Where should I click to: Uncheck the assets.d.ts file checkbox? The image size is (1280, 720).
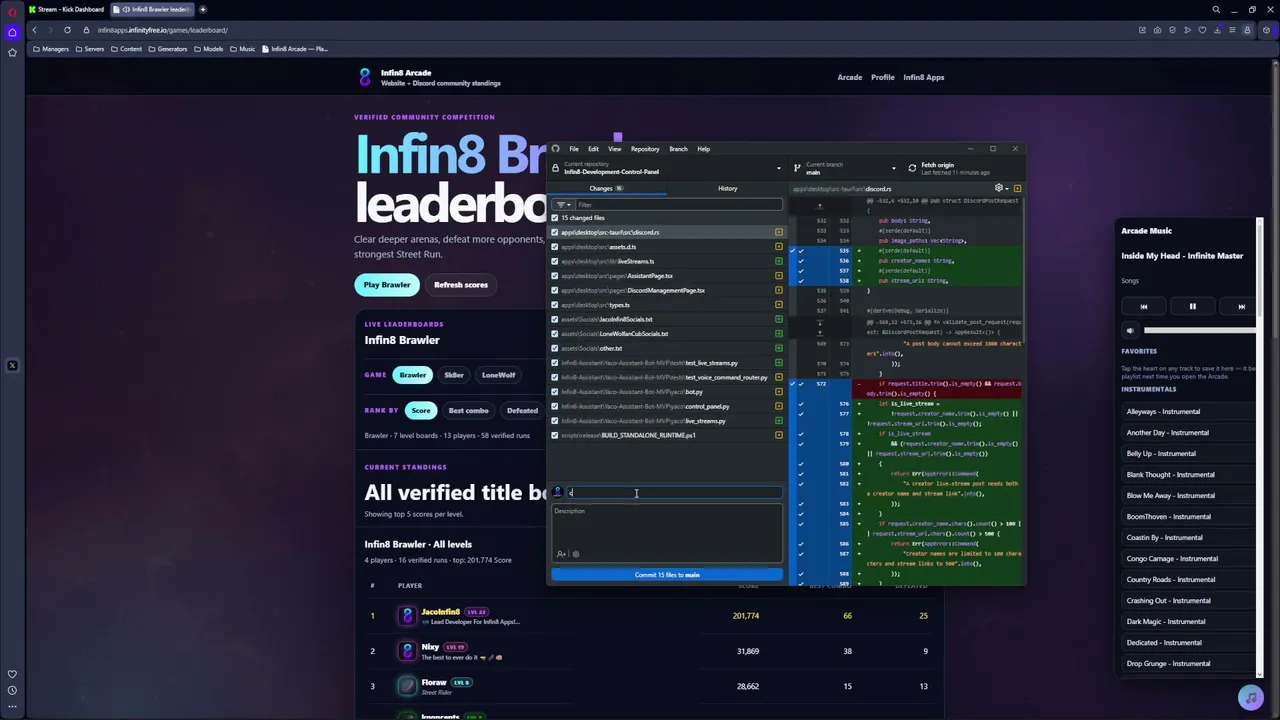[555, 247]
